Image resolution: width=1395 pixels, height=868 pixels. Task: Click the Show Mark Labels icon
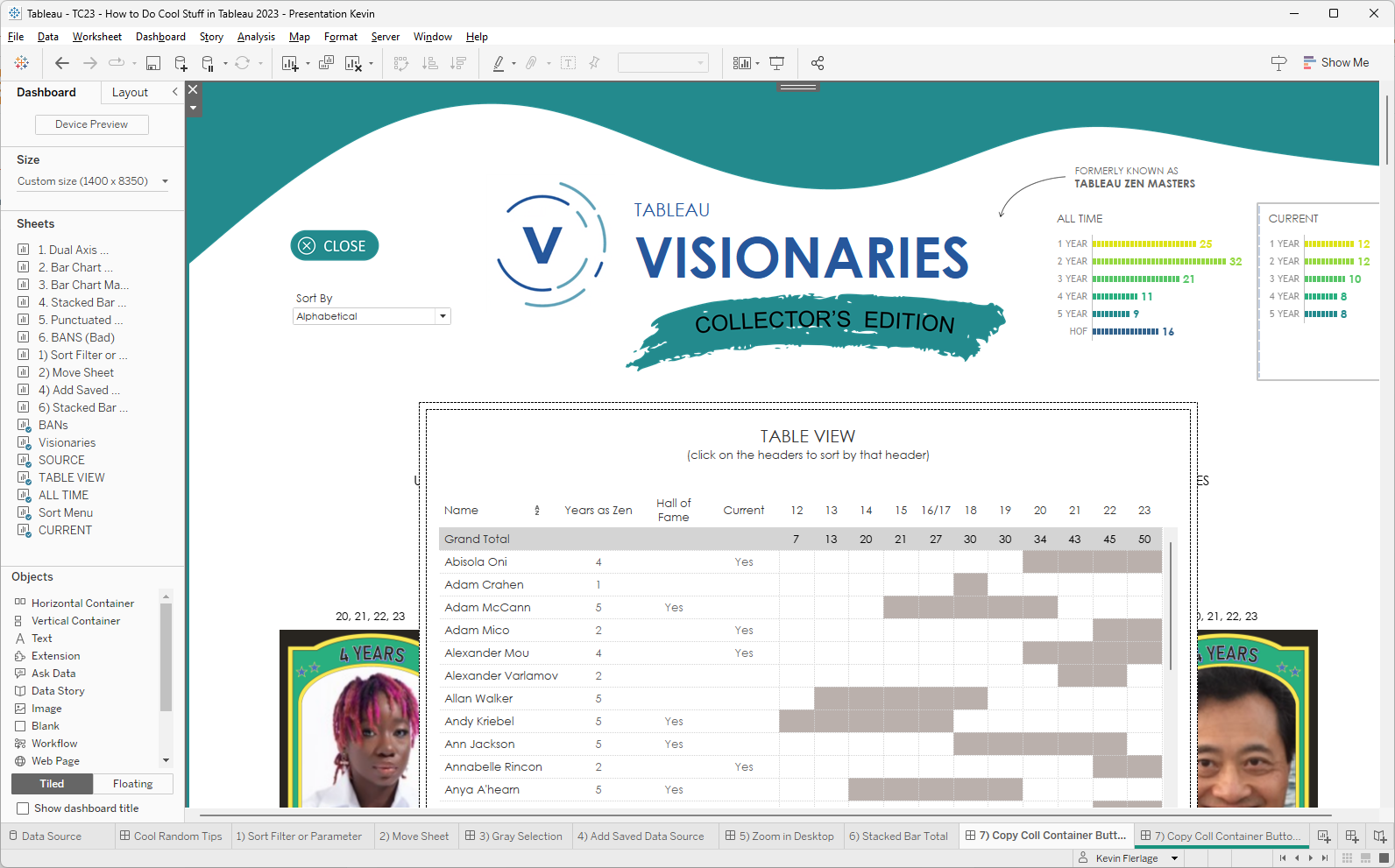pos(569,63)
